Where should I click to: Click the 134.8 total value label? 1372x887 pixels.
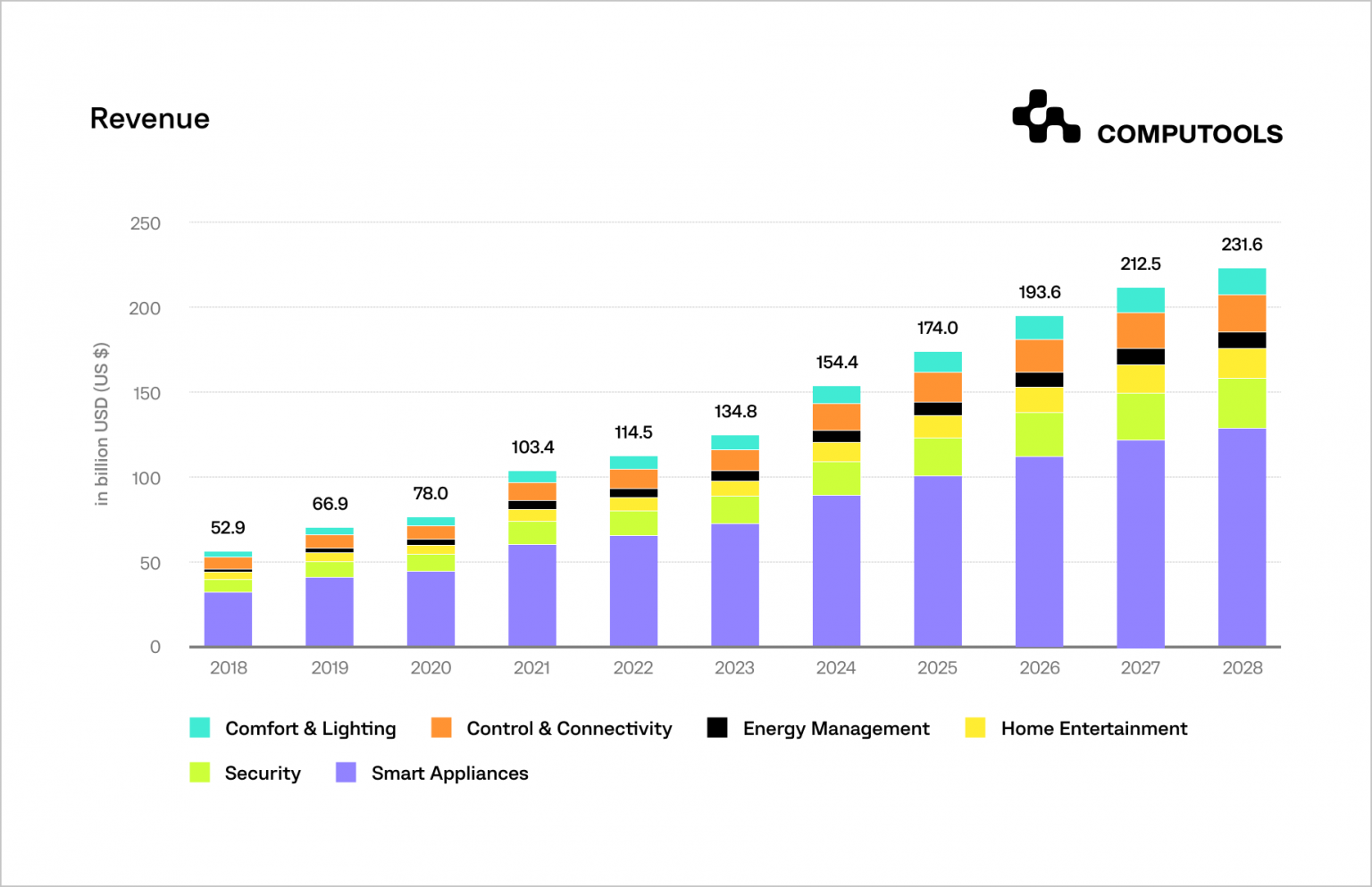(x=735, y=412)
